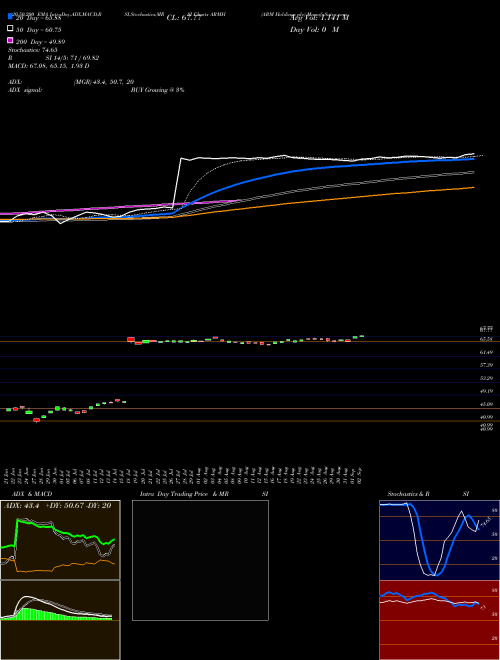Click the 49.19 price axis label
Screen dimensions: 500x660
coord(487,391)
